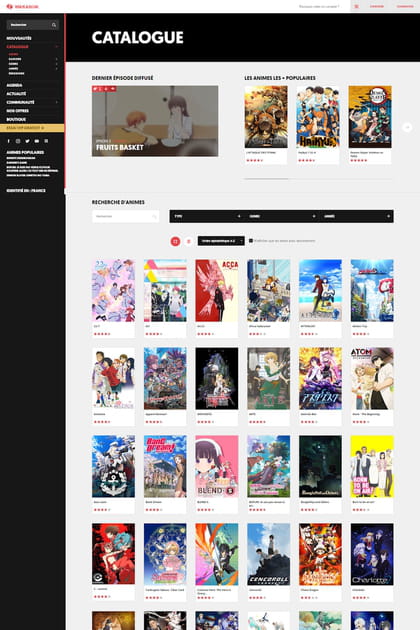Open Wakanim's Facebook page icon

(x=9, y=141)
